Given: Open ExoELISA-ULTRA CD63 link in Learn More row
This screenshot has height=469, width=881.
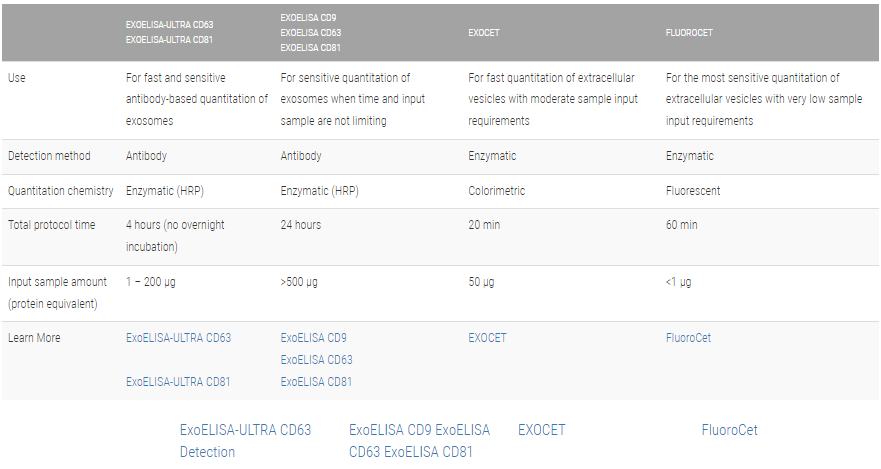Looking at the screenshot, I should click(x=178, y=338).
